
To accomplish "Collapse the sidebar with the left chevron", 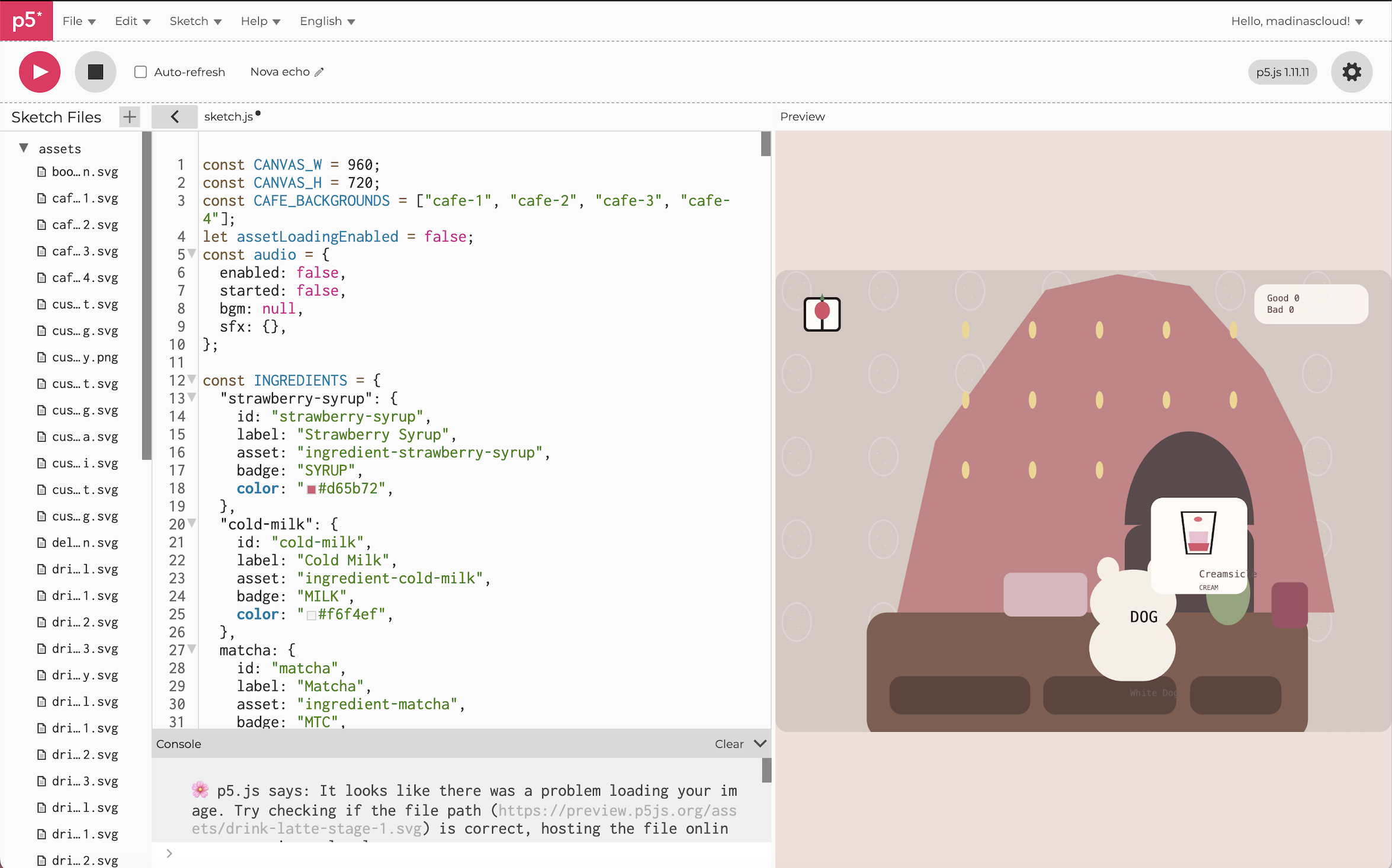I will [x=174, y=117].
